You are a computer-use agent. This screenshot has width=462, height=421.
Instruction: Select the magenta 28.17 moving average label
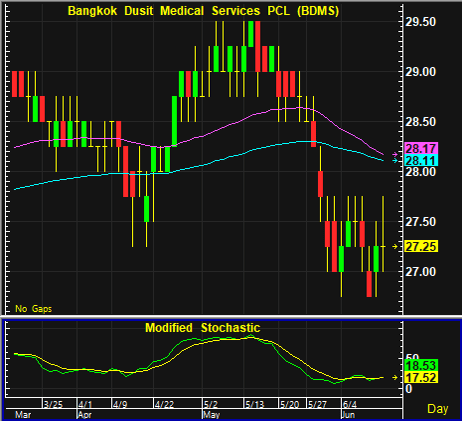[421, 148]
